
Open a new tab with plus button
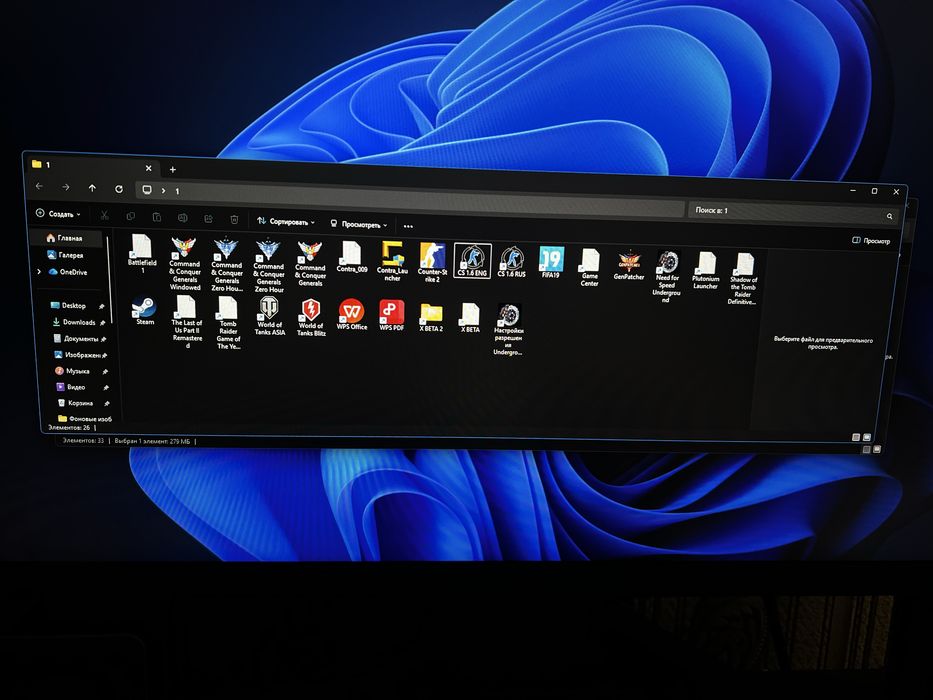pyautogui.click(x=173, y=170)
